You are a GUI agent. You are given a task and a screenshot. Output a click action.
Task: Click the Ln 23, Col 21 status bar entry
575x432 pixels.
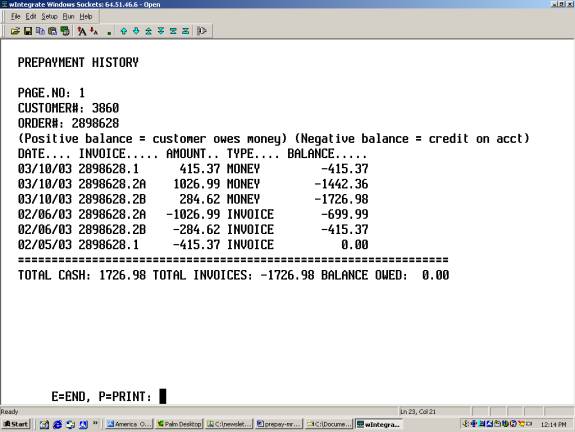pyautogui.click(x=418, y=412)
